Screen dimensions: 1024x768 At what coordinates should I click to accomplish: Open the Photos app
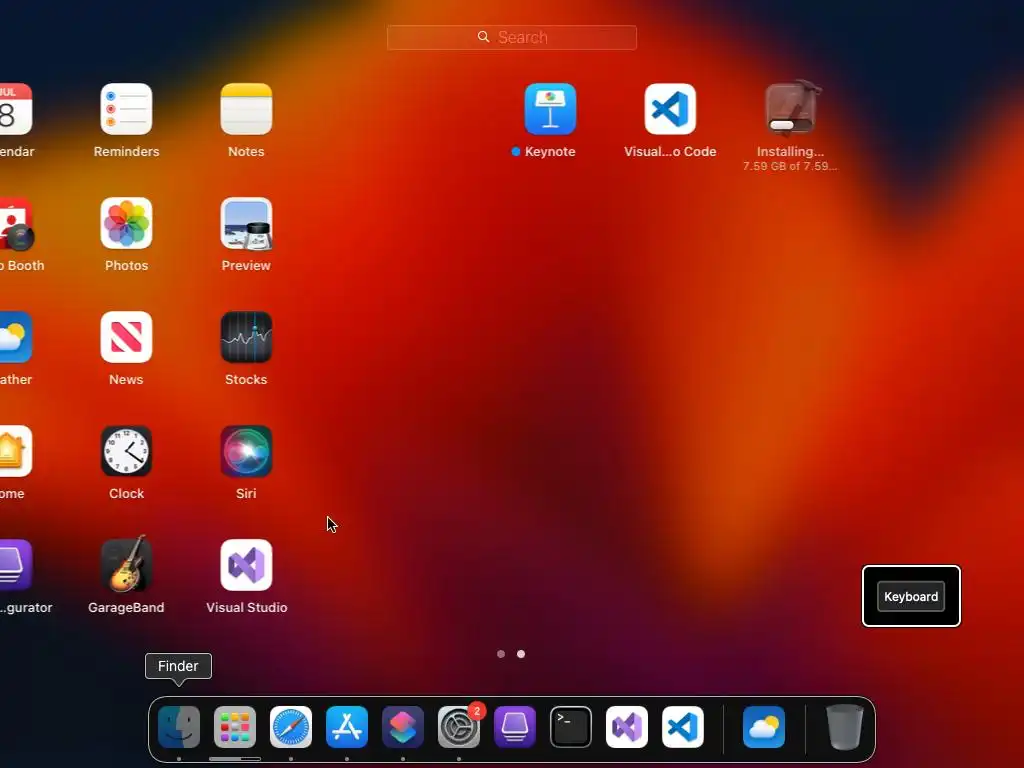(x=126, y=223)
